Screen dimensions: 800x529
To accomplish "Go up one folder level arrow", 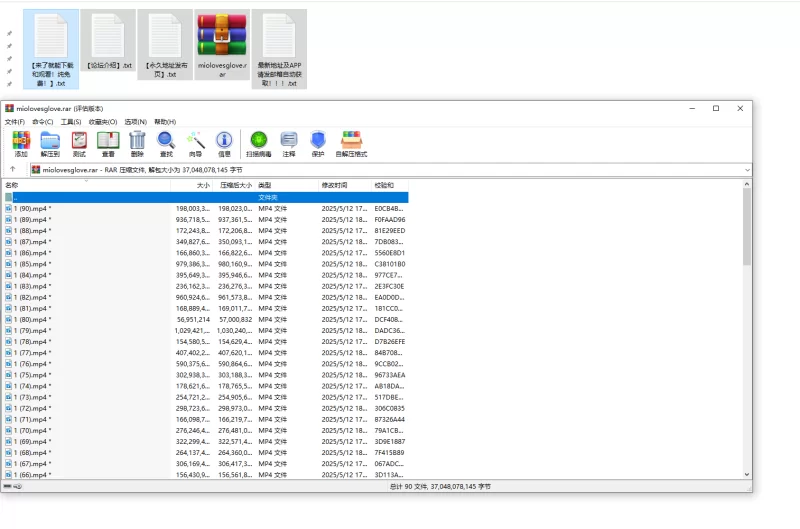I will [x=13, y=170].
